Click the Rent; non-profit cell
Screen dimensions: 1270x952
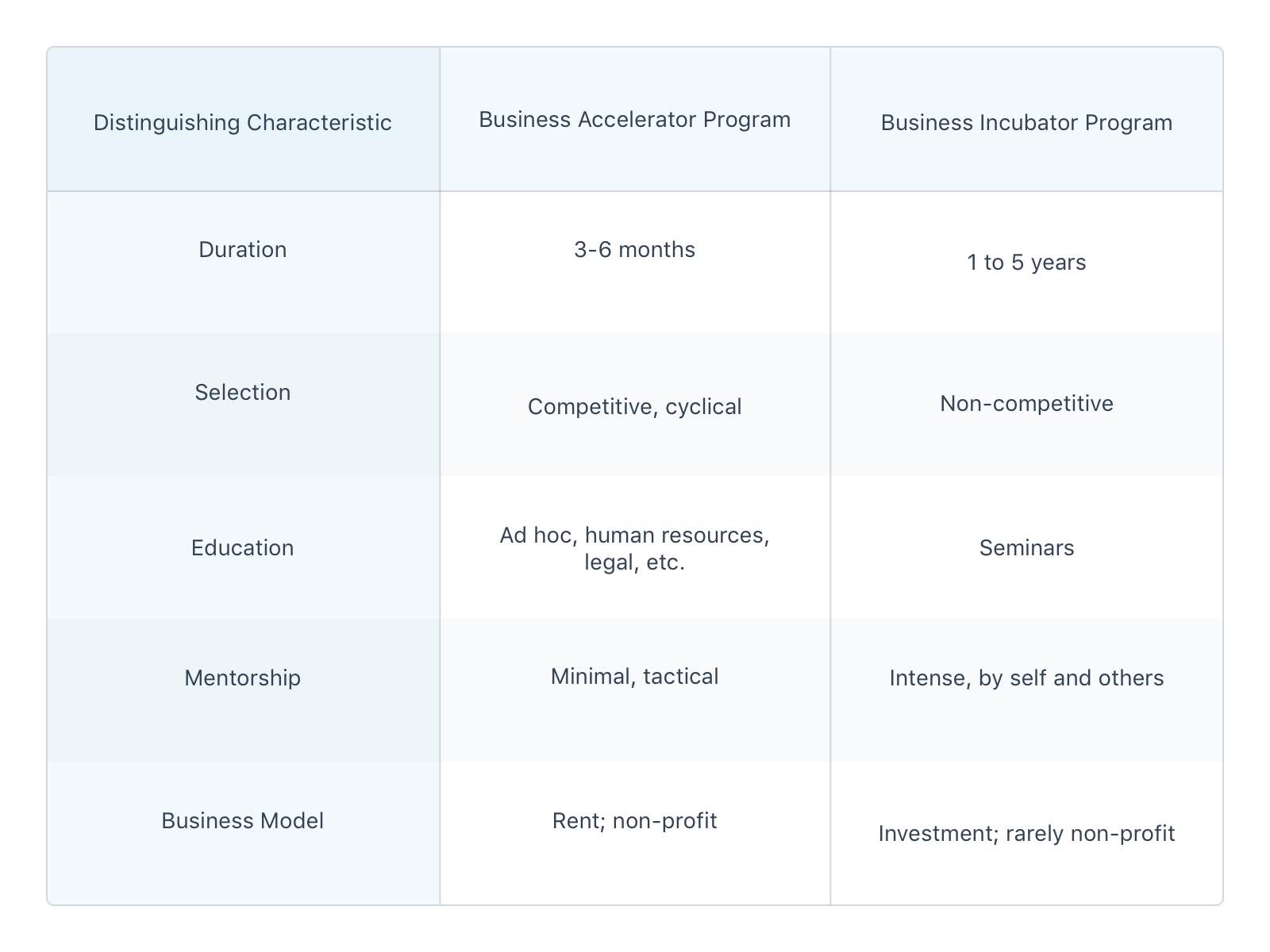634,821
